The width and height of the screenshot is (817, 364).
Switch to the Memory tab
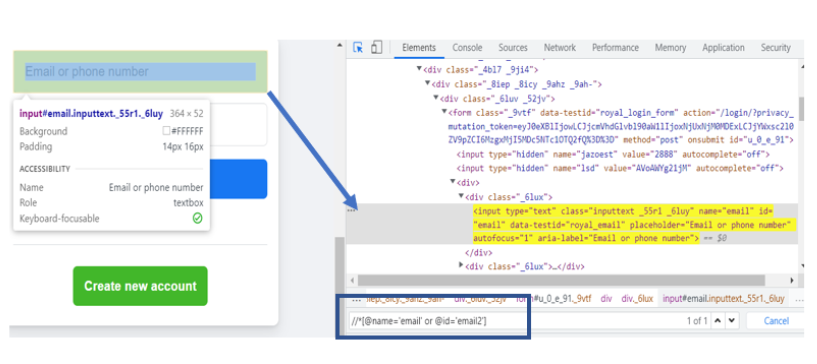(670, 47)
